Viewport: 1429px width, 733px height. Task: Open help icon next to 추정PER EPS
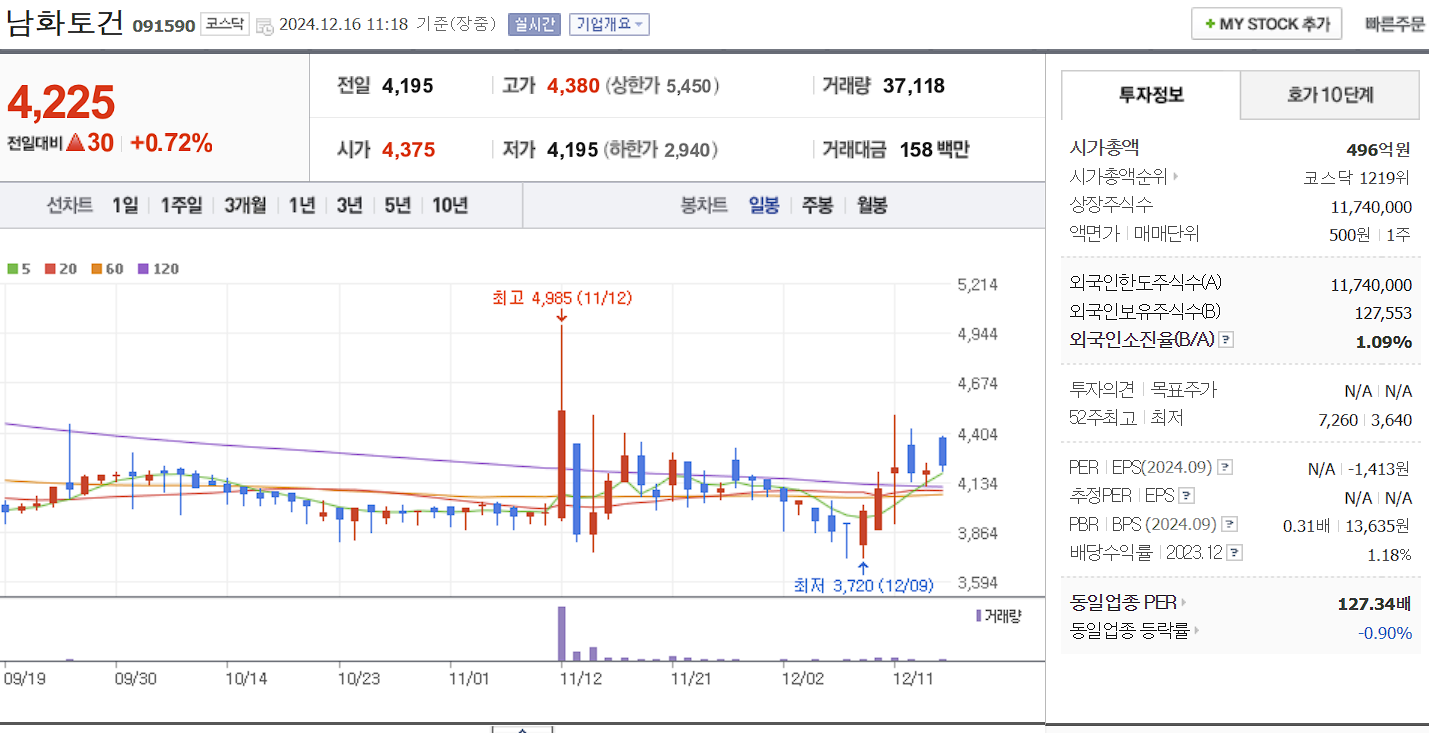pos(1186,495)
